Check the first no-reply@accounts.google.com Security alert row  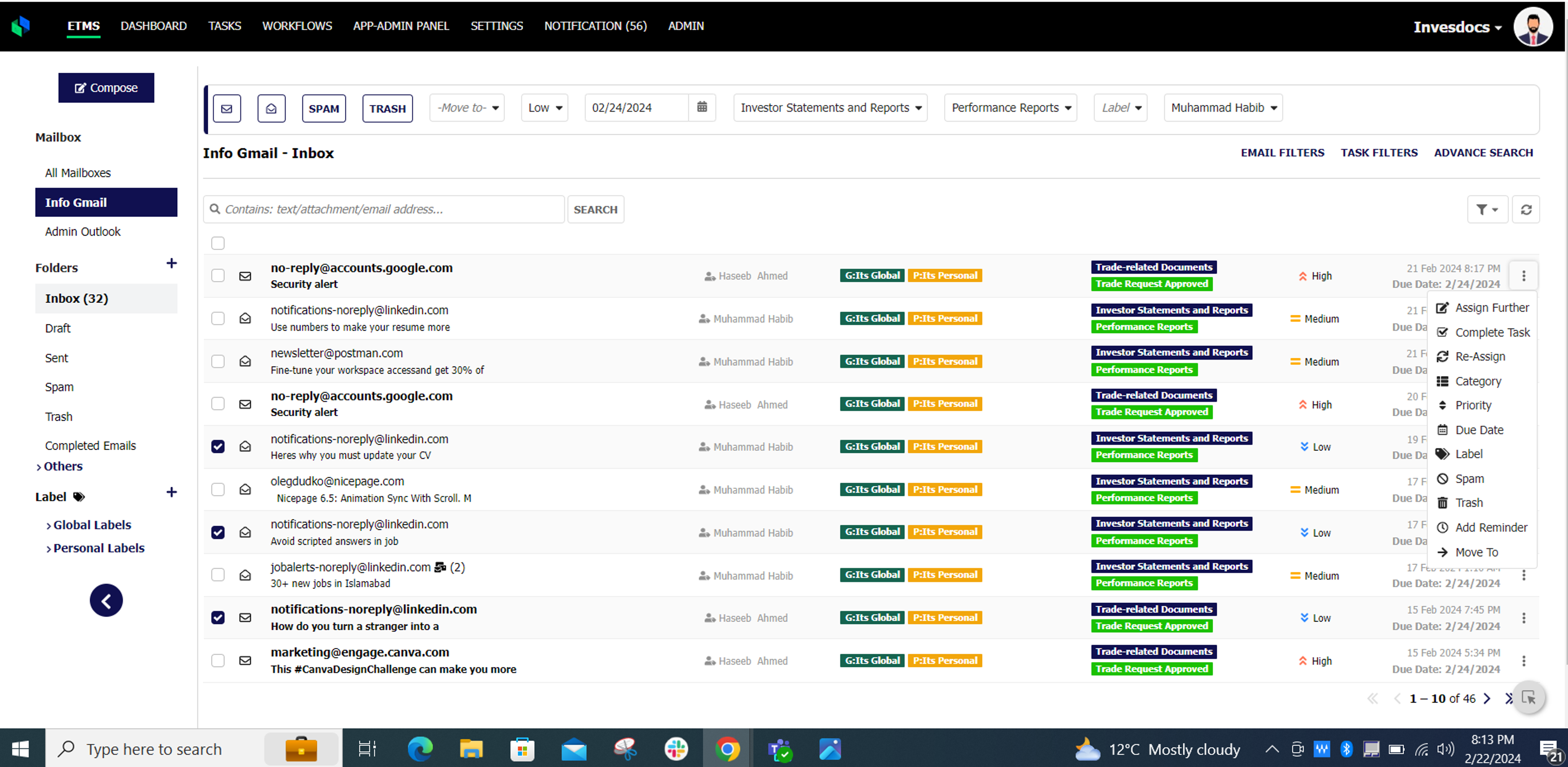pos(217,276)
